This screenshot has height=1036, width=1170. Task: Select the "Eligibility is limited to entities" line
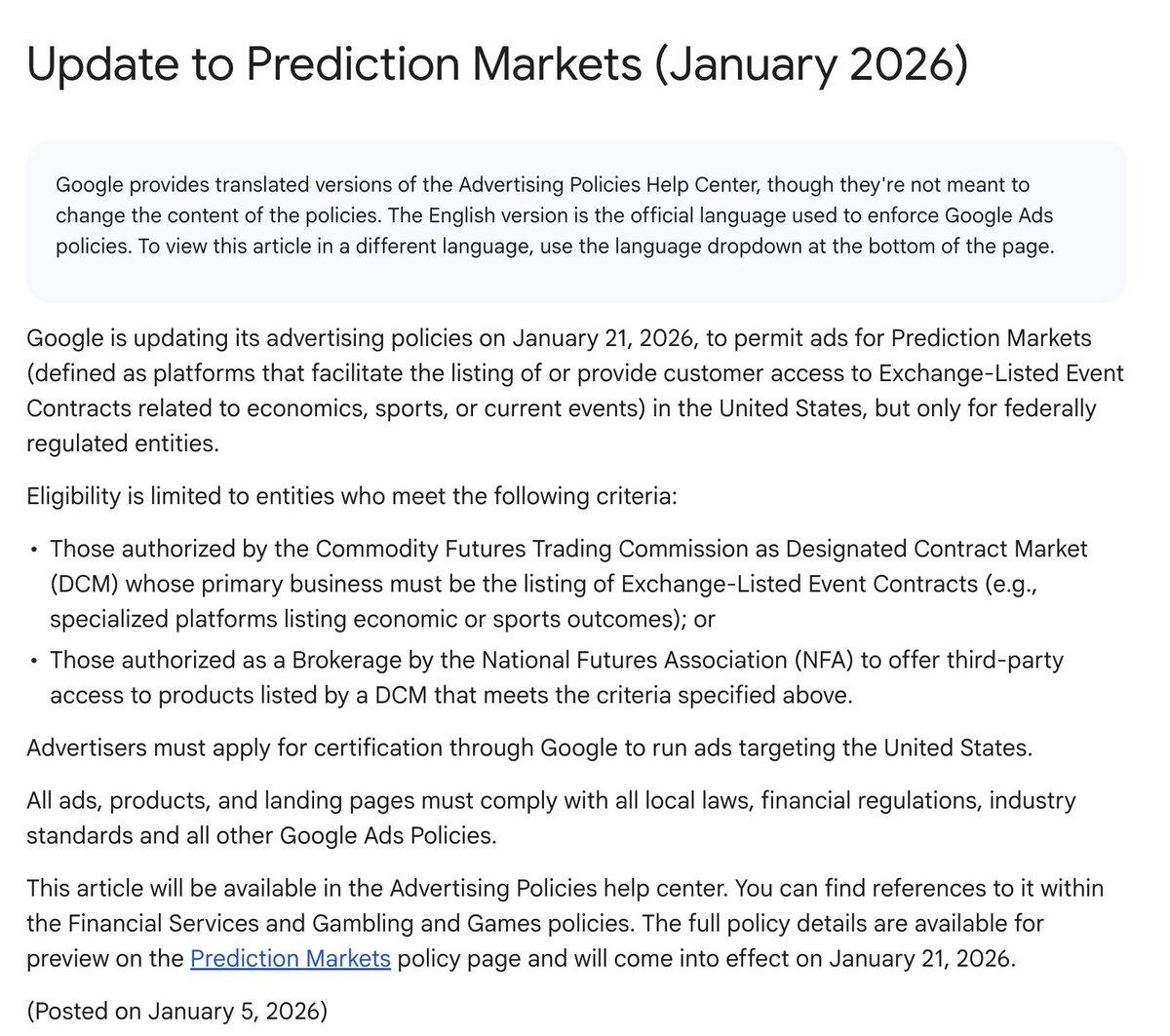tap(351, 496)
